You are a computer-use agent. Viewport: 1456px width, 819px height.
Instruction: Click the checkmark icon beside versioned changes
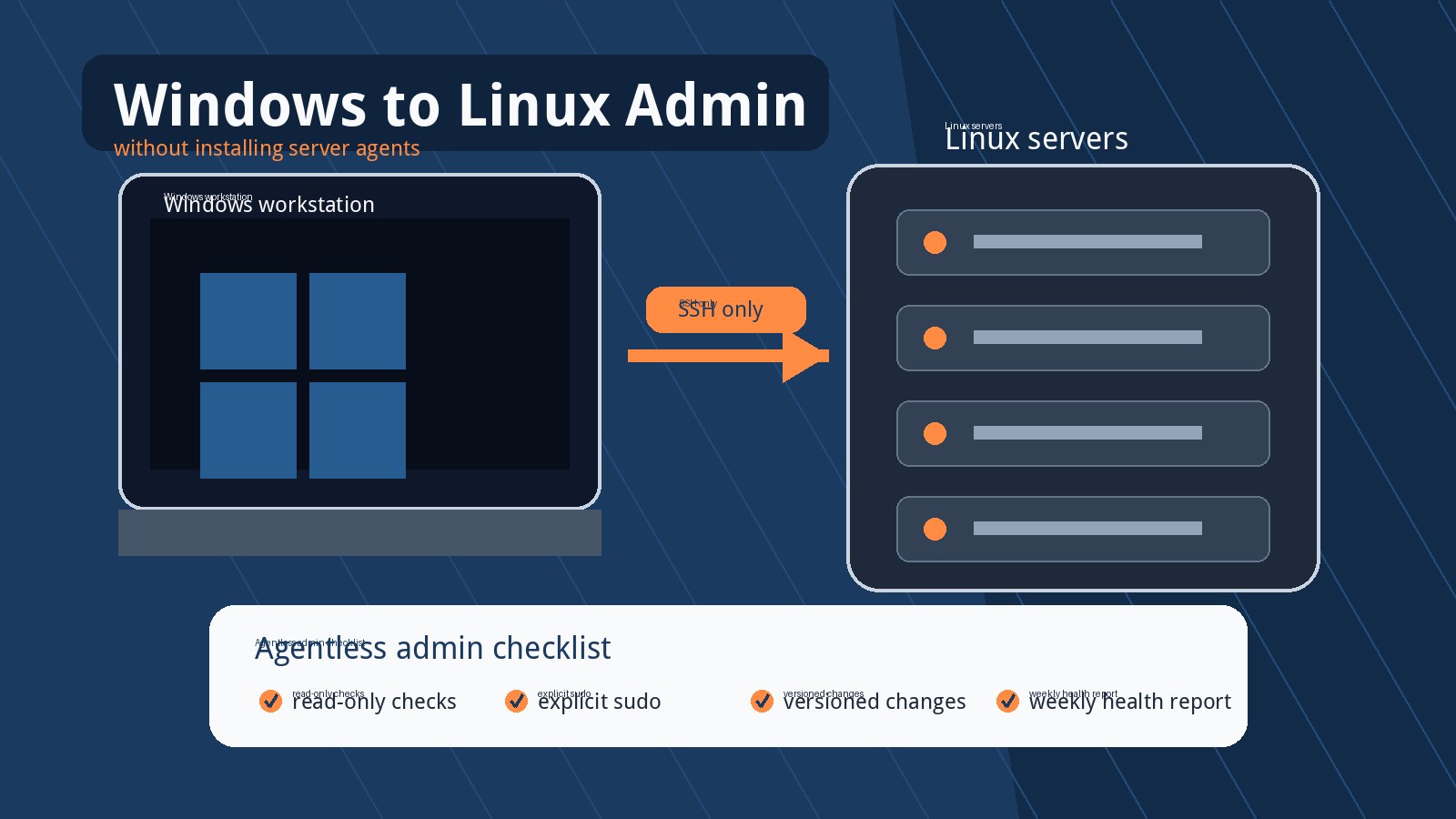tap(762, 701)
